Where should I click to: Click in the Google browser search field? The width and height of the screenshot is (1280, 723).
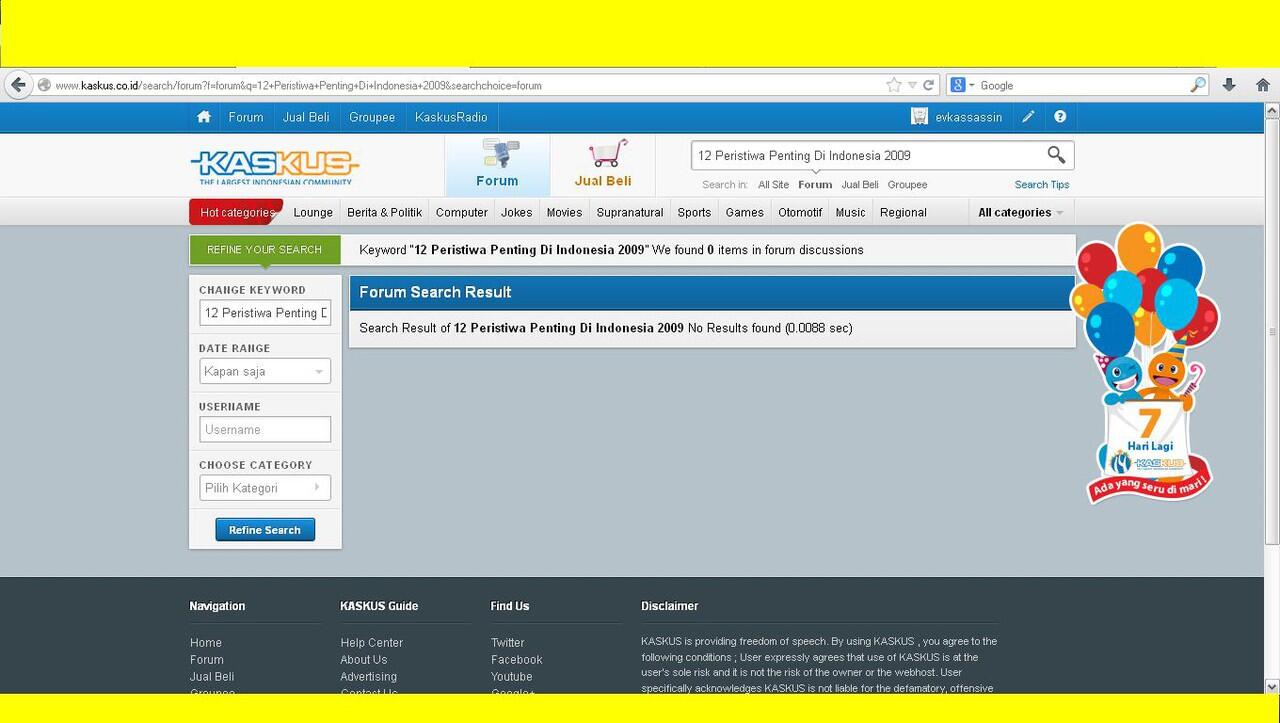pyautogui.click(x=1083, y=85)
